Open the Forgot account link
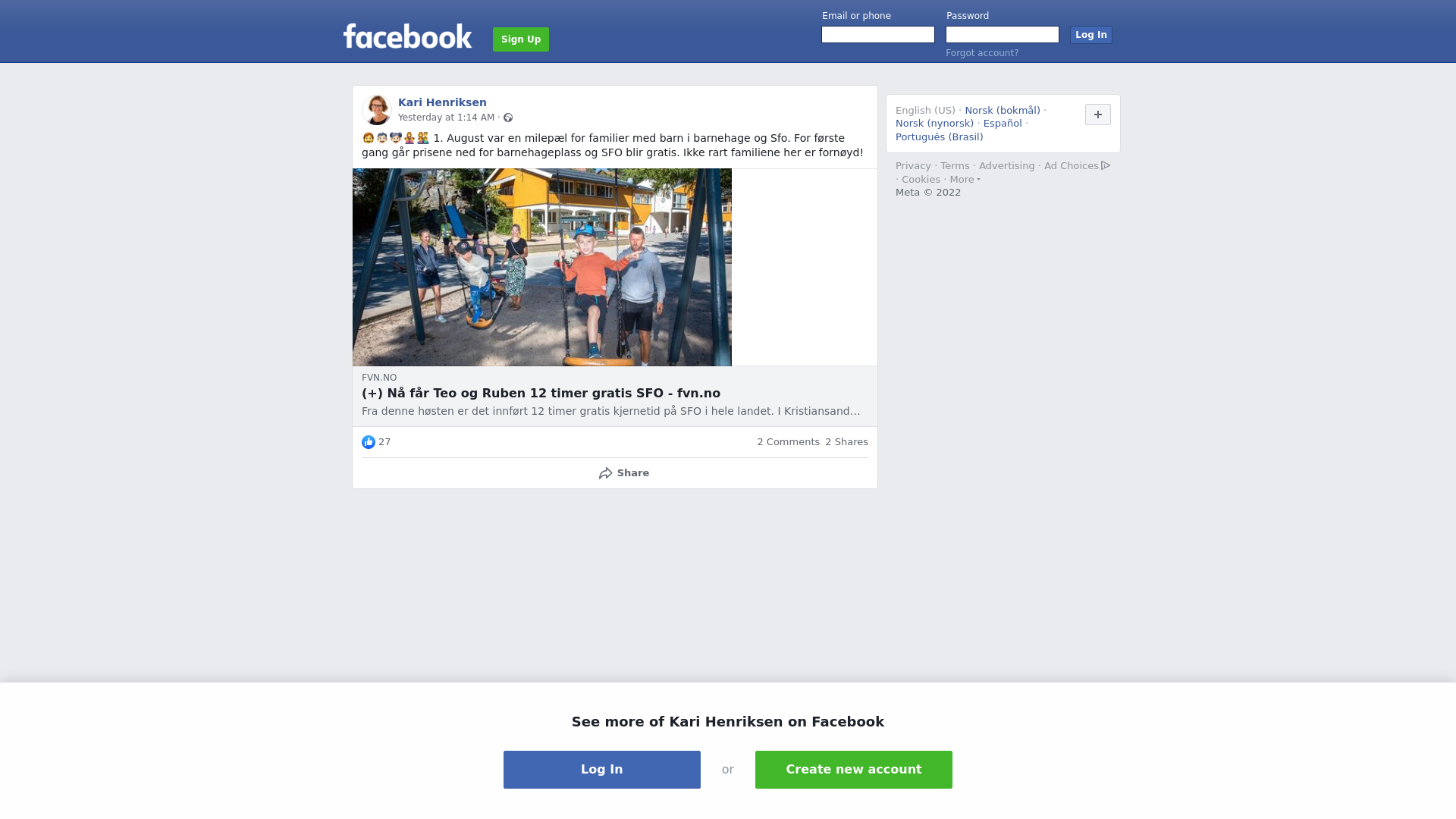 tap(982, 53)
